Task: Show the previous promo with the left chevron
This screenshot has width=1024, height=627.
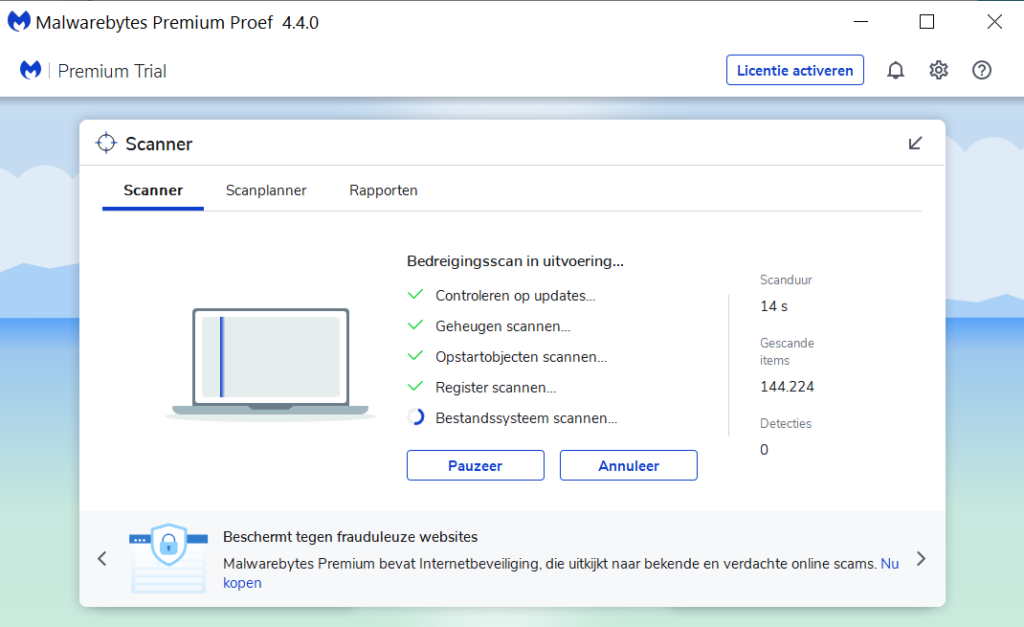Action: pos(102,558)
